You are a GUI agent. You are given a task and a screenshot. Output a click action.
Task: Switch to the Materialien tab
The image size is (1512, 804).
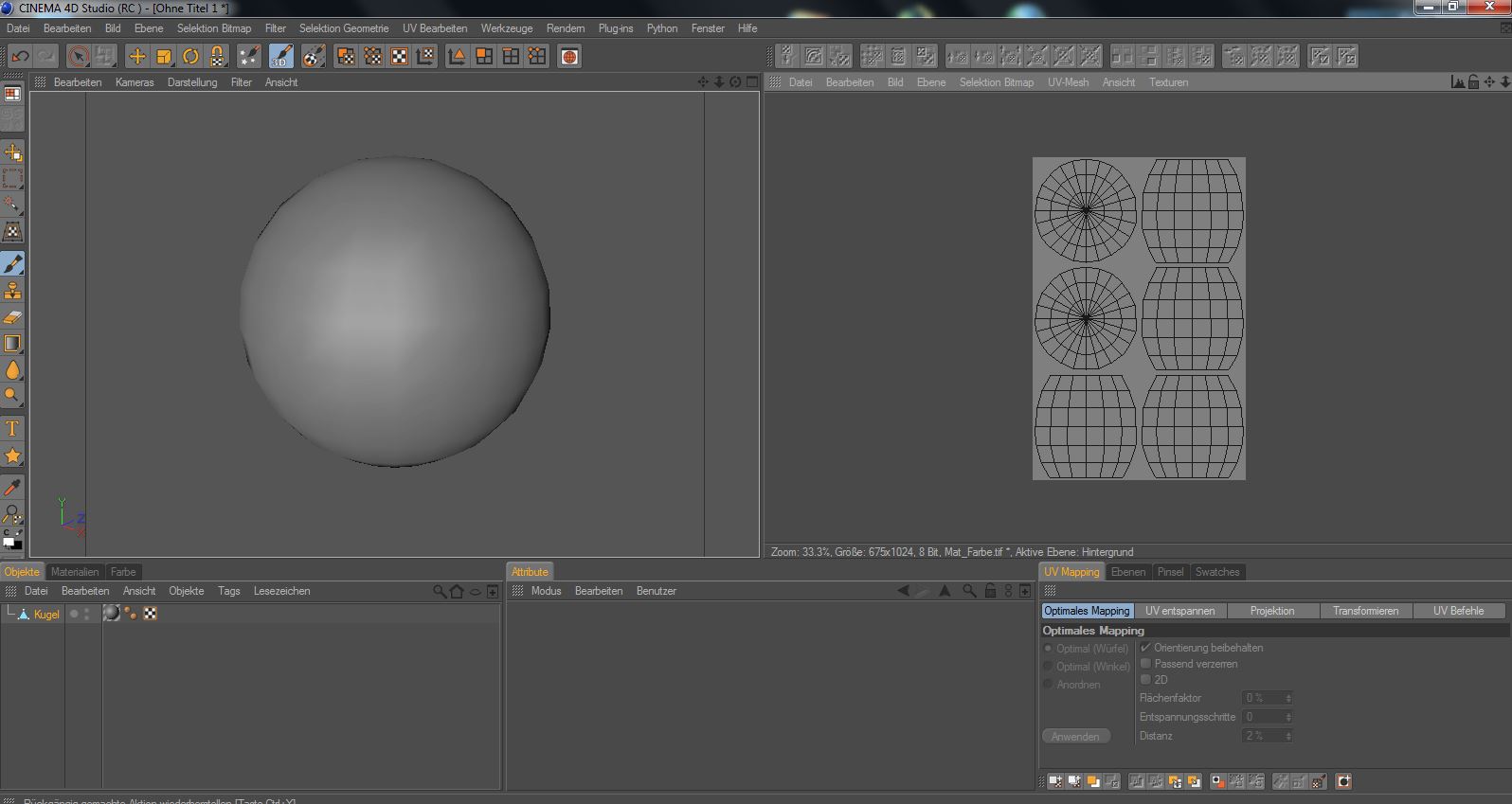(x=75, y=572)
